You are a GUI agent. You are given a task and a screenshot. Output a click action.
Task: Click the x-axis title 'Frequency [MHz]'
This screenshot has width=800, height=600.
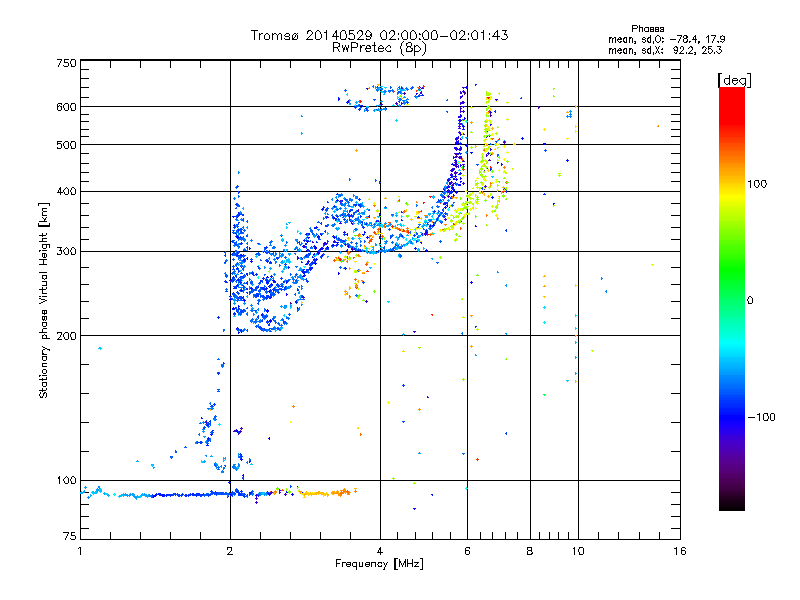(379, 564)
